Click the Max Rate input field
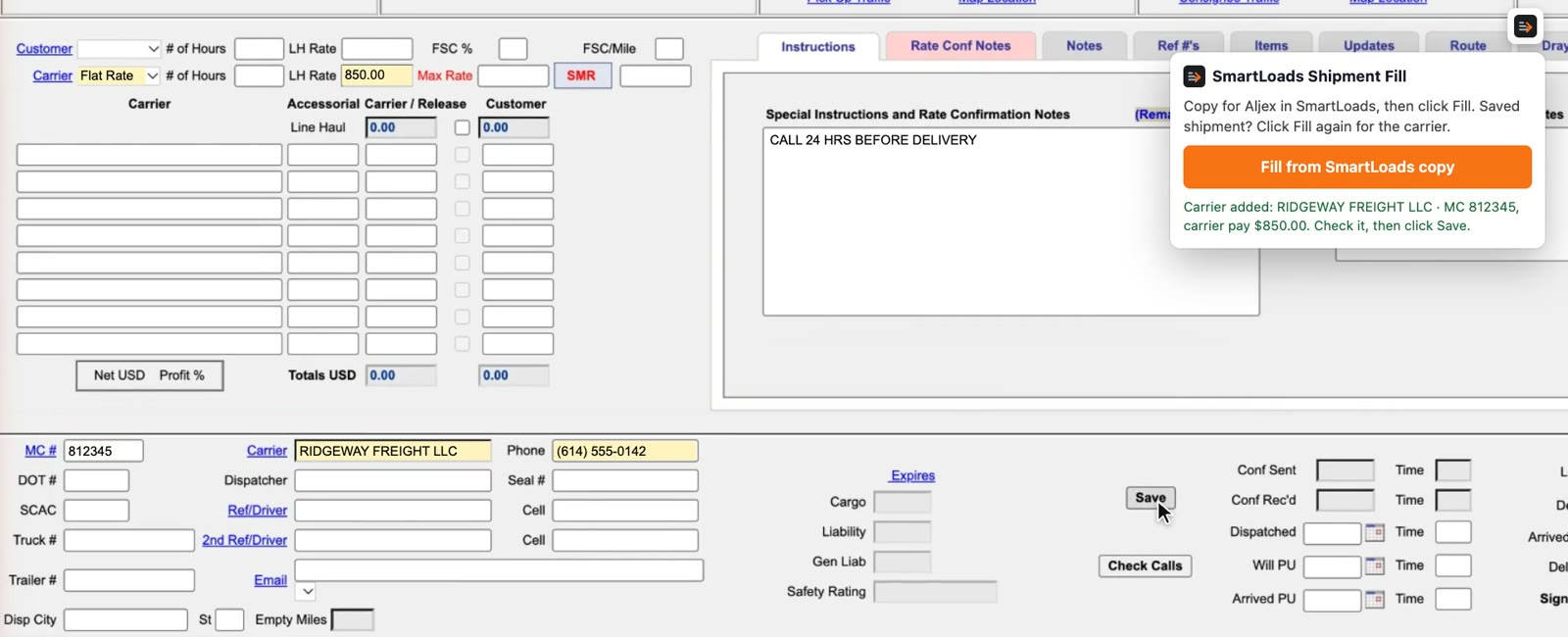 coord(514,75)
